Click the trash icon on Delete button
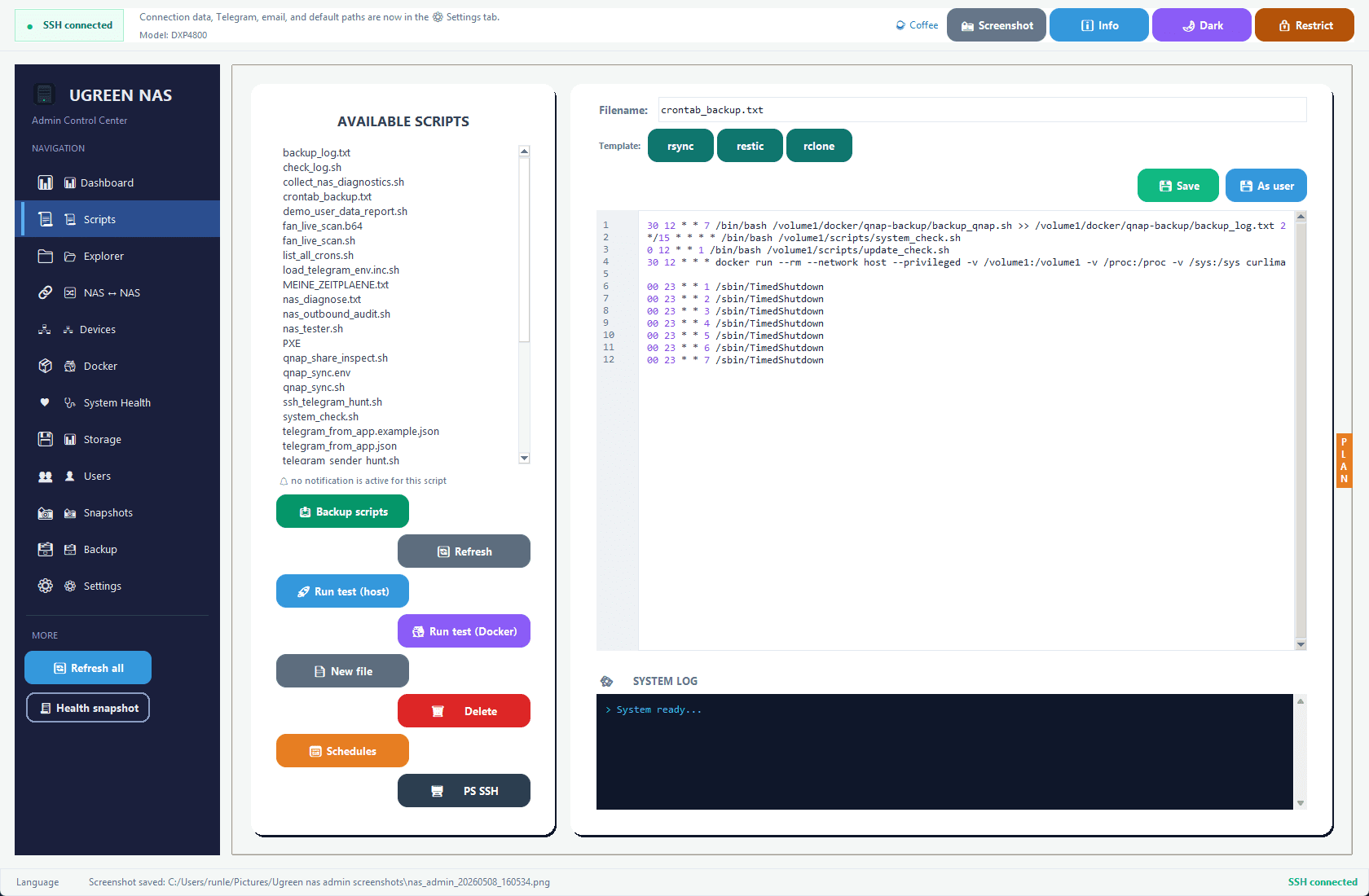The width and height of the screenshot is (1369, 896). click(438, 711)
